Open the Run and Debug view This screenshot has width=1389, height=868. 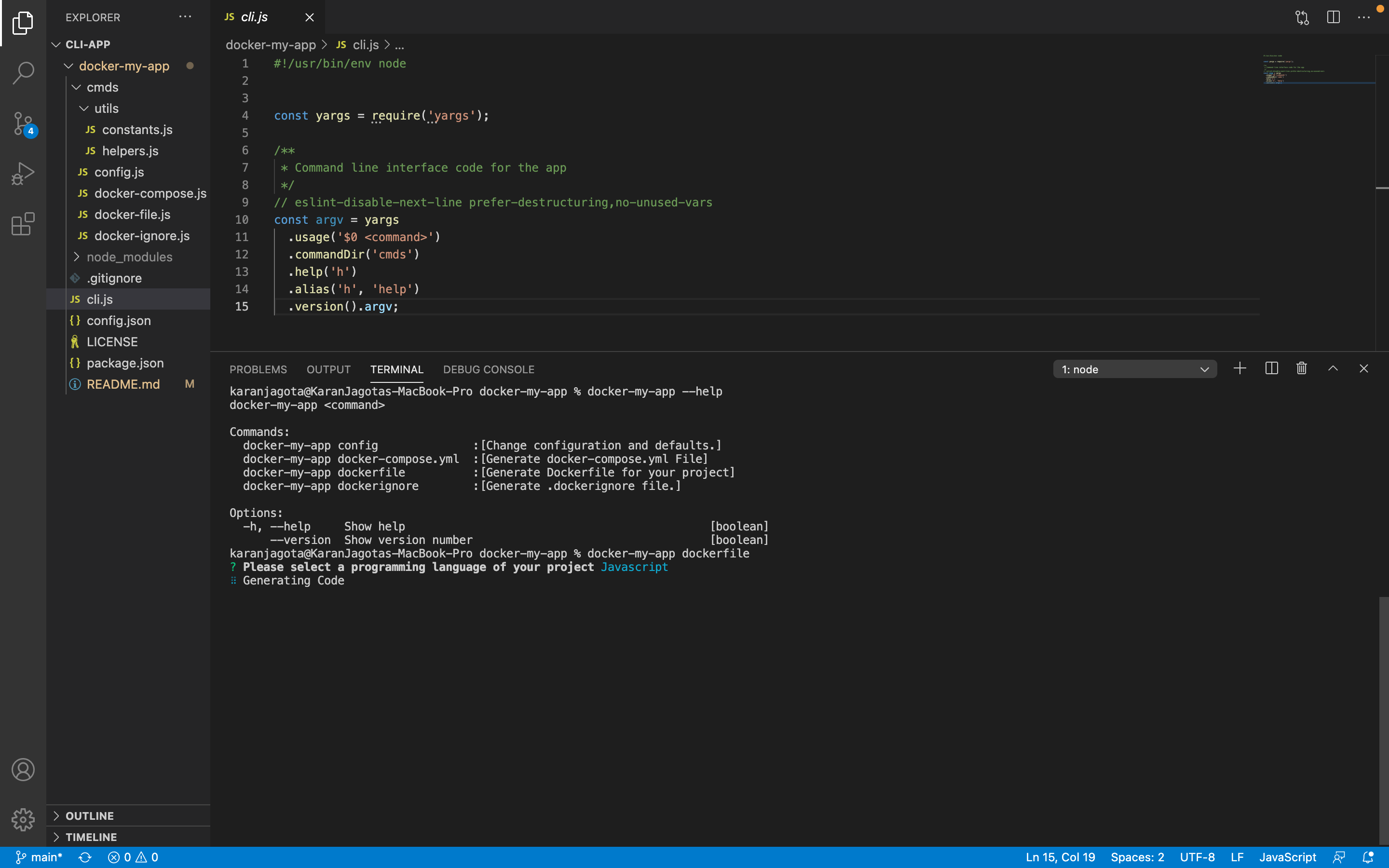point(23,173)
